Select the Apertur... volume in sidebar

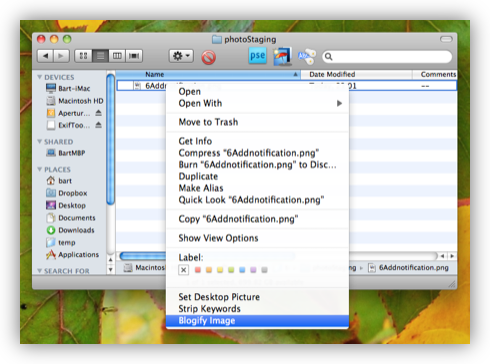(x=68, y=113)
